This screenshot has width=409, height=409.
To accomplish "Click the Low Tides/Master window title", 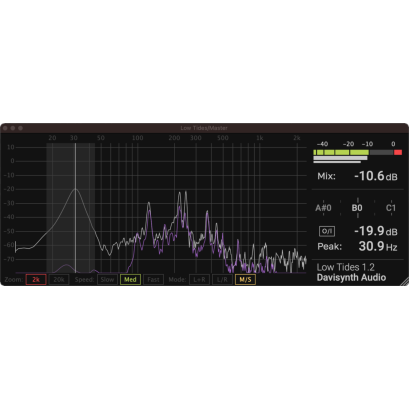I will tap(204, 128).
